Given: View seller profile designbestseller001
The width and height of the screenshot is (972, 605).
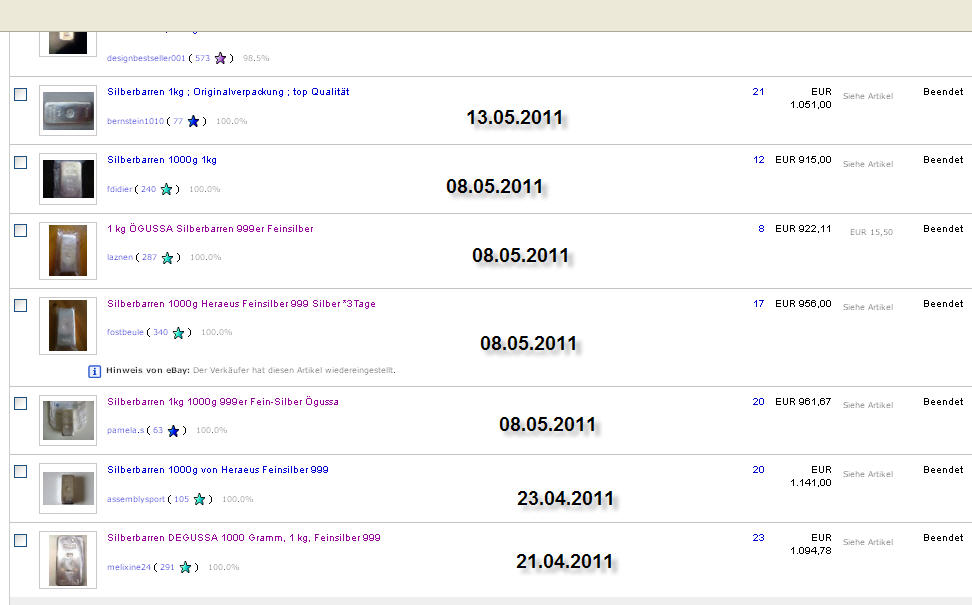Looking at the screenshot, I should 146,58.
